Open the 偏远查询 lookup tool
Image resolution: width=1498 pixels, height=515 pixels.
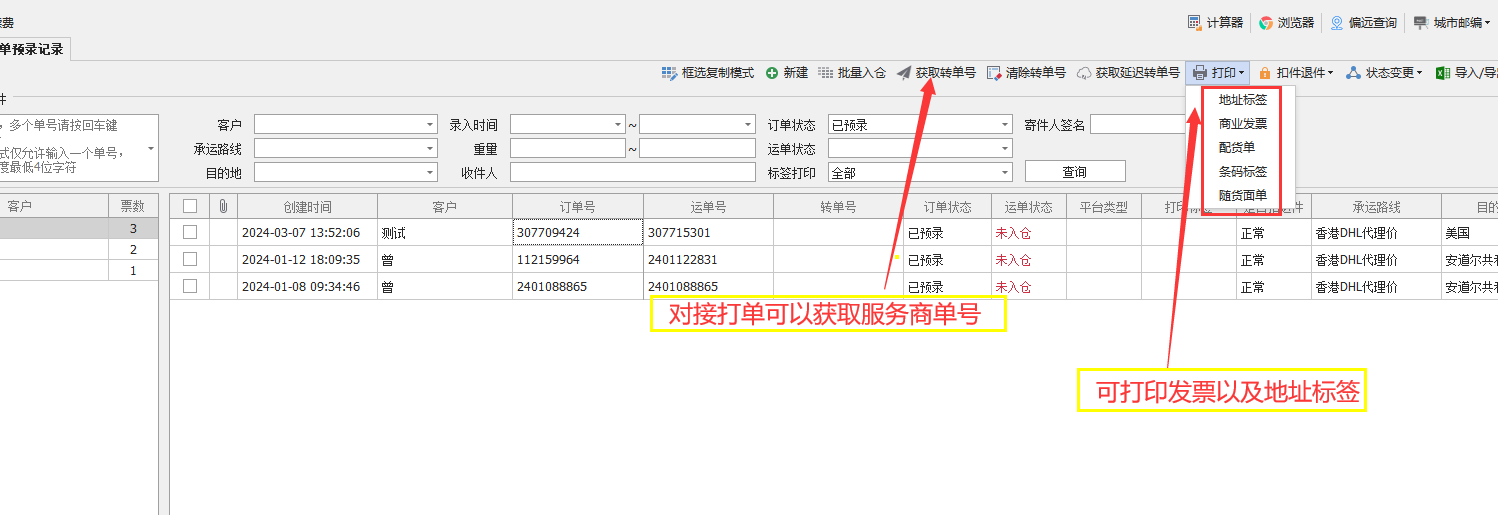[x=1337, y=22]
